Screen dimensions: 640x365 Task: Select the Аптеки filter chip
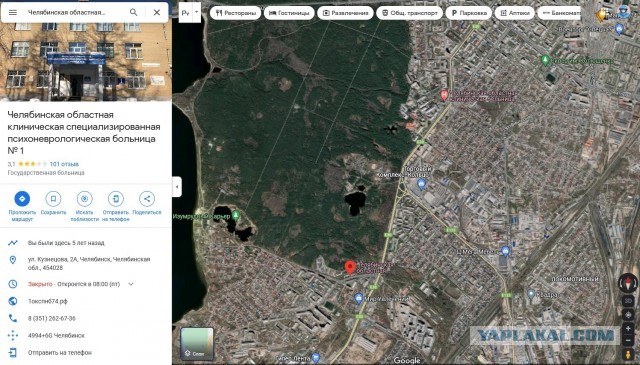coord(515,13)
